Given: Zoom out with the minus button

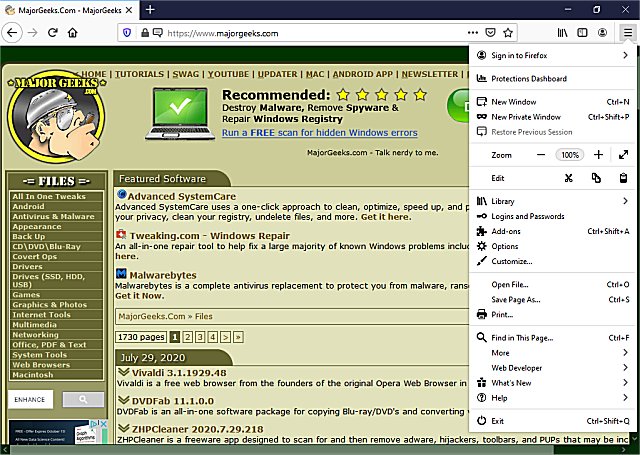Looking at the screenshot, I should [x=541, y=155].
